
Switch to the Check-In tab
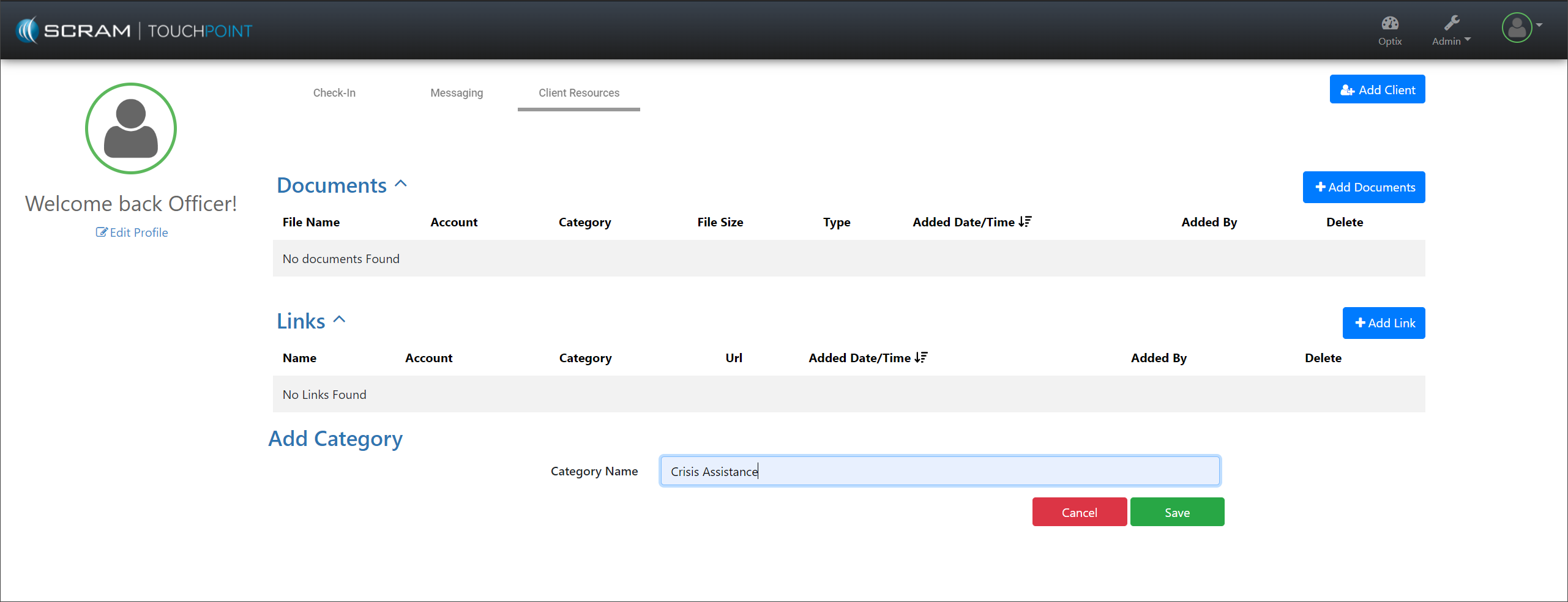pyautogui.click(x=334, y=93)
